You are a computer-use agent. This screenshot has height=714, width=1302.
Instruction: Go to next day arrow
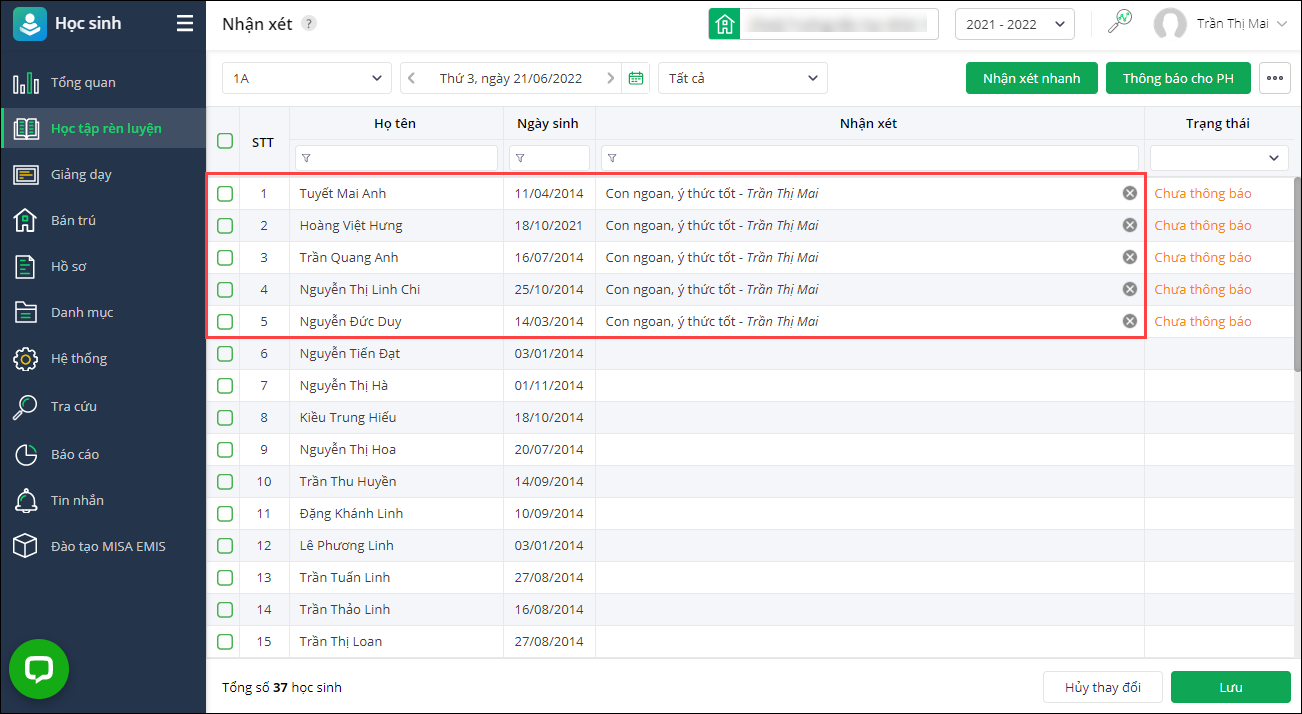point(610,78)
